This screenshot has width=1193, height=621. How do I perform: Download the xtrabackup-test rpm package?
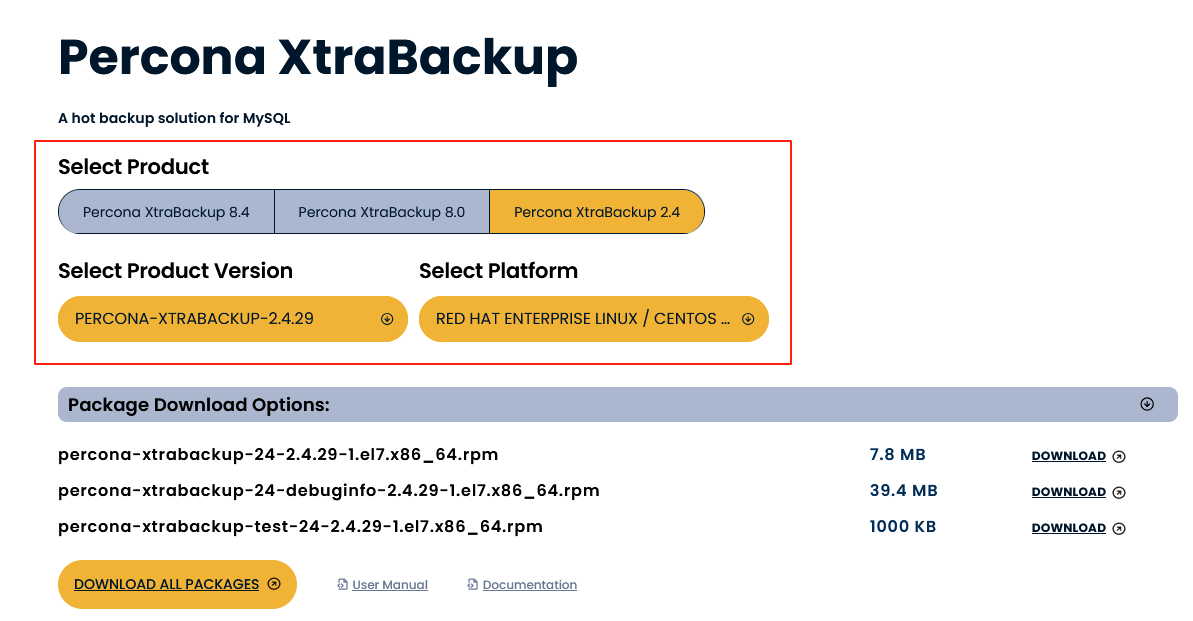[1068, 528]
